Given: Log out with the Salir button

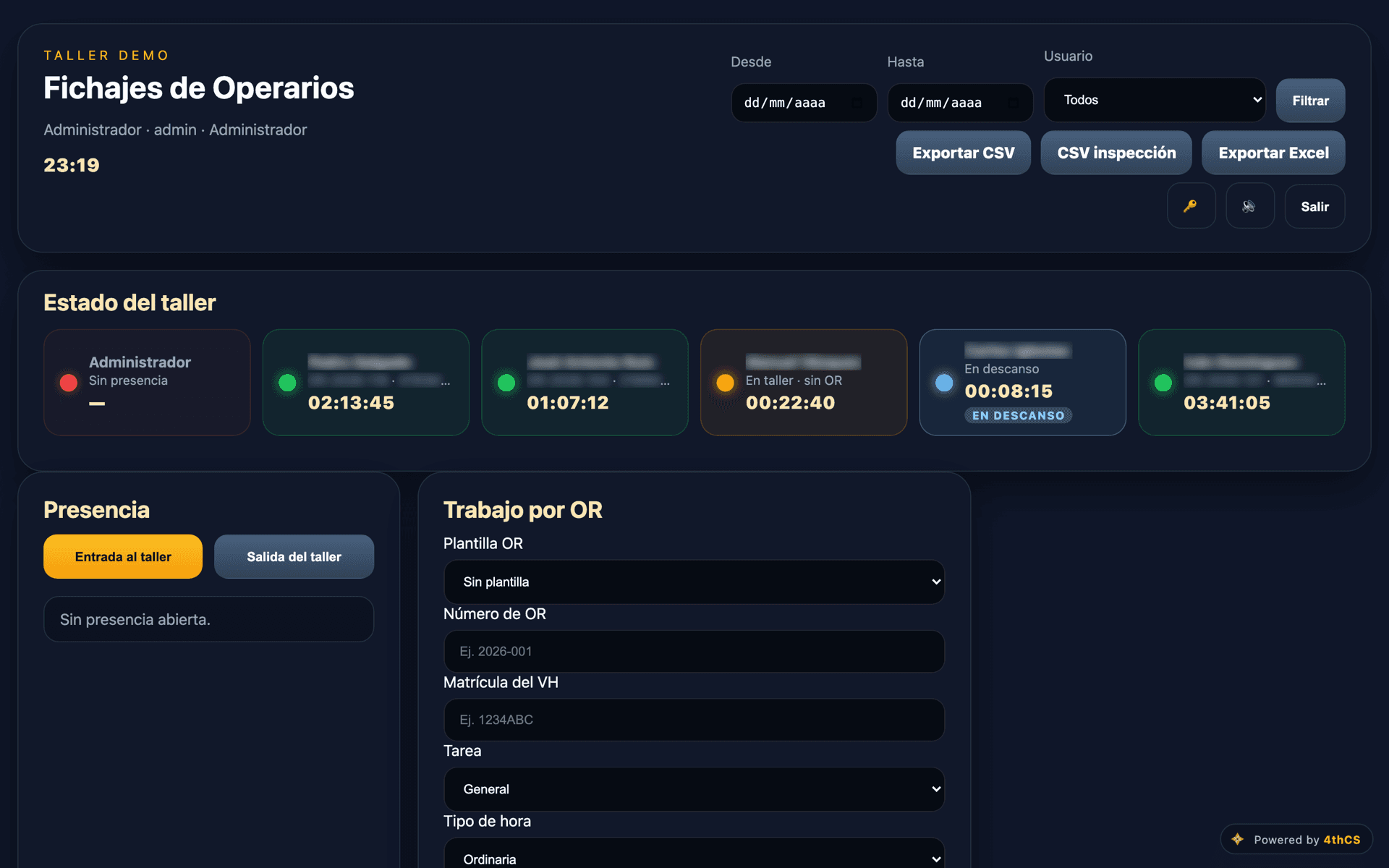Looking at the screenshot, I should 1314,206.
